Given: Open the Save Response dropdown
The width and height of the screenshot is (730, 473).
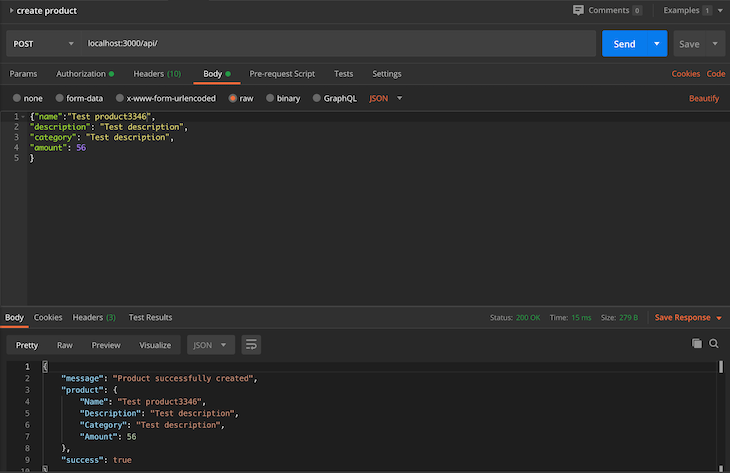Looking at the screenshot, I should pyautogui.click(x=688, y=318).
